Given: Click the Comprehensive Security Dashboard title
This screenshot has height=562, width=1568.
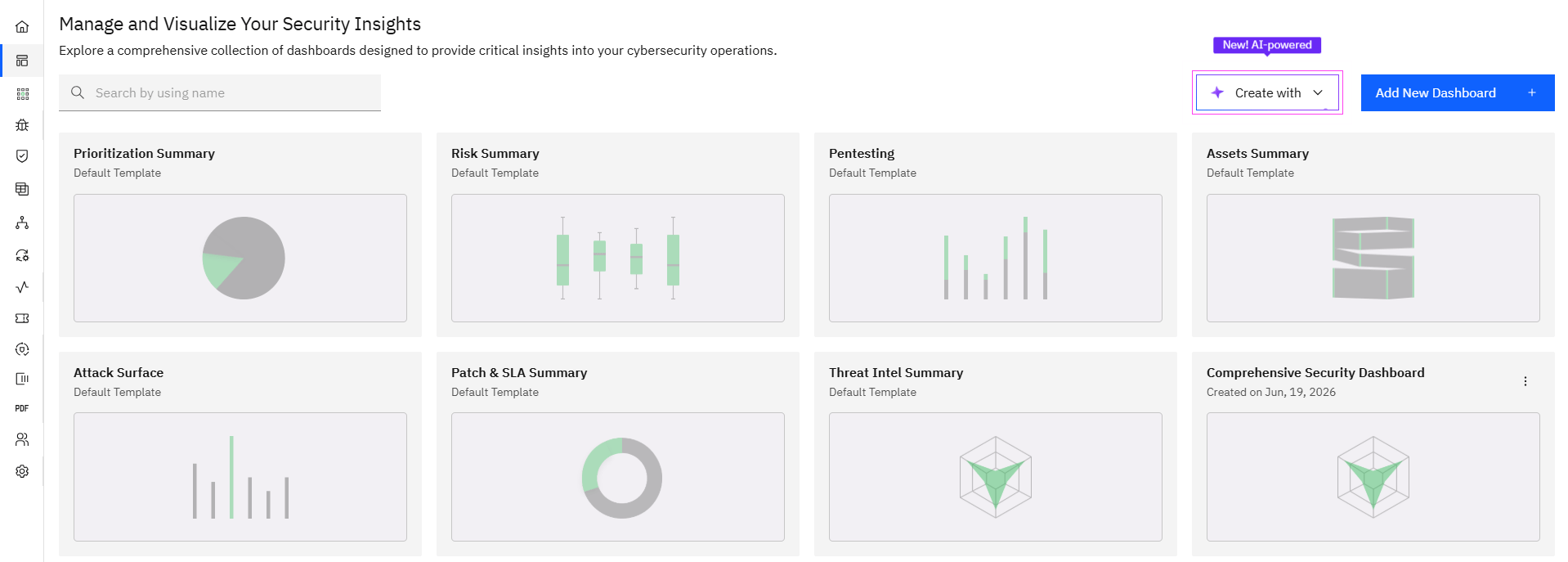Looking at the screenshot, I should click(x=1315, y=372).
